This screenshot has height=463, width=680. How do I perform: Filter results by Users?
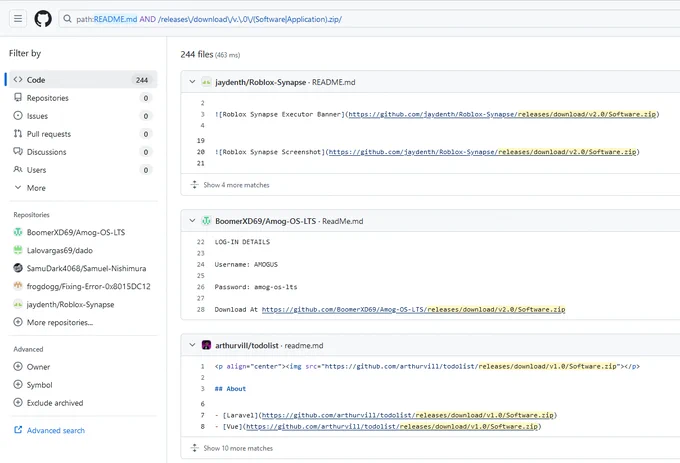[x=83, y=170]
